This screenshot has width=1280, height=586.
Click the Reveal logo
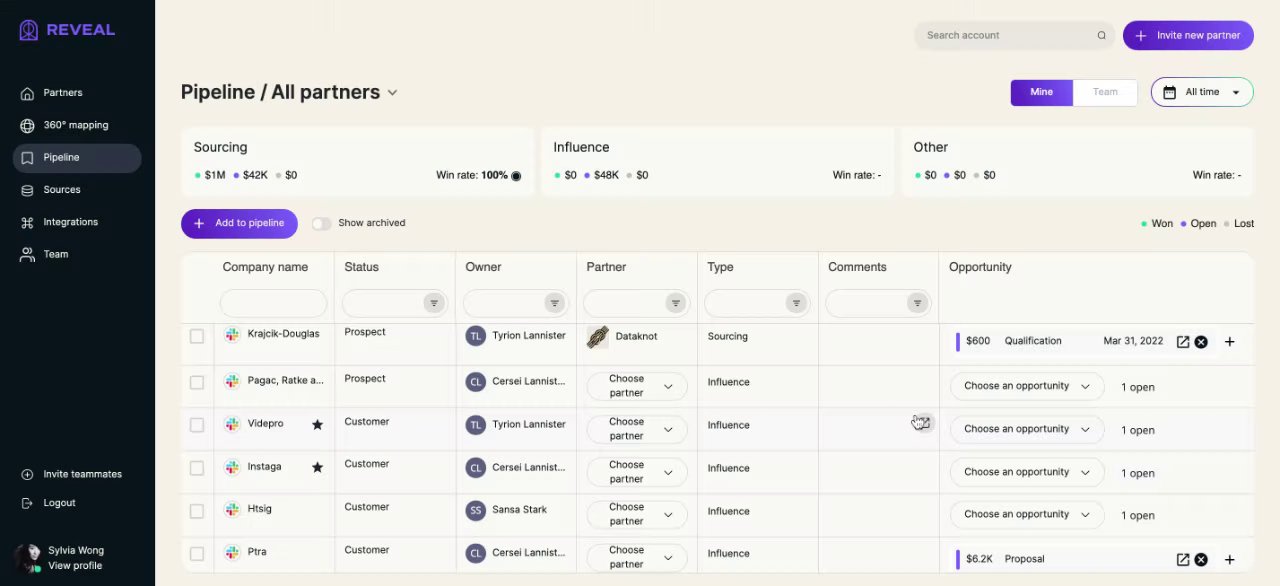coord(67,30)
